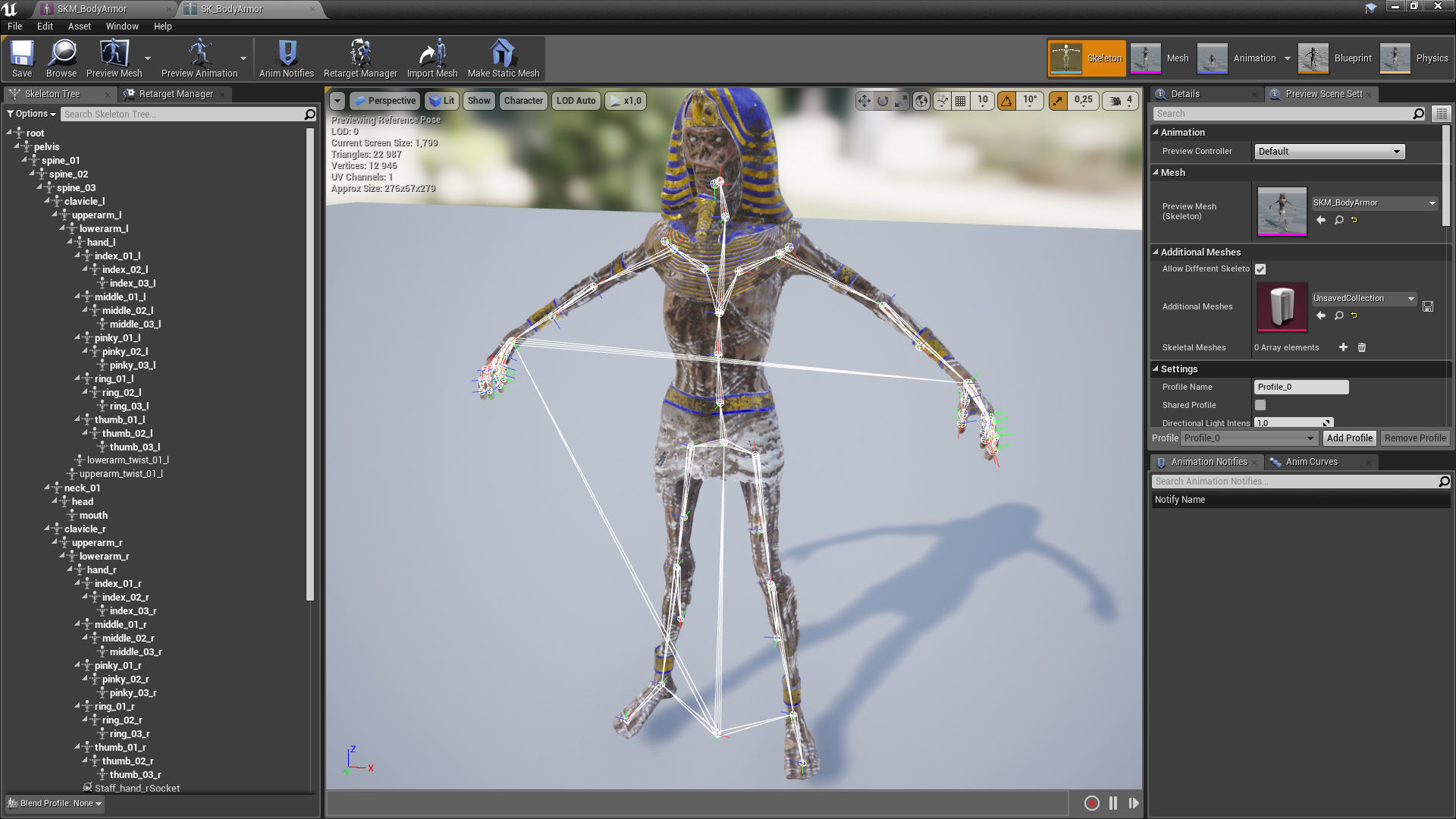Open the Window menu
1456x819 pixels.
122,26
